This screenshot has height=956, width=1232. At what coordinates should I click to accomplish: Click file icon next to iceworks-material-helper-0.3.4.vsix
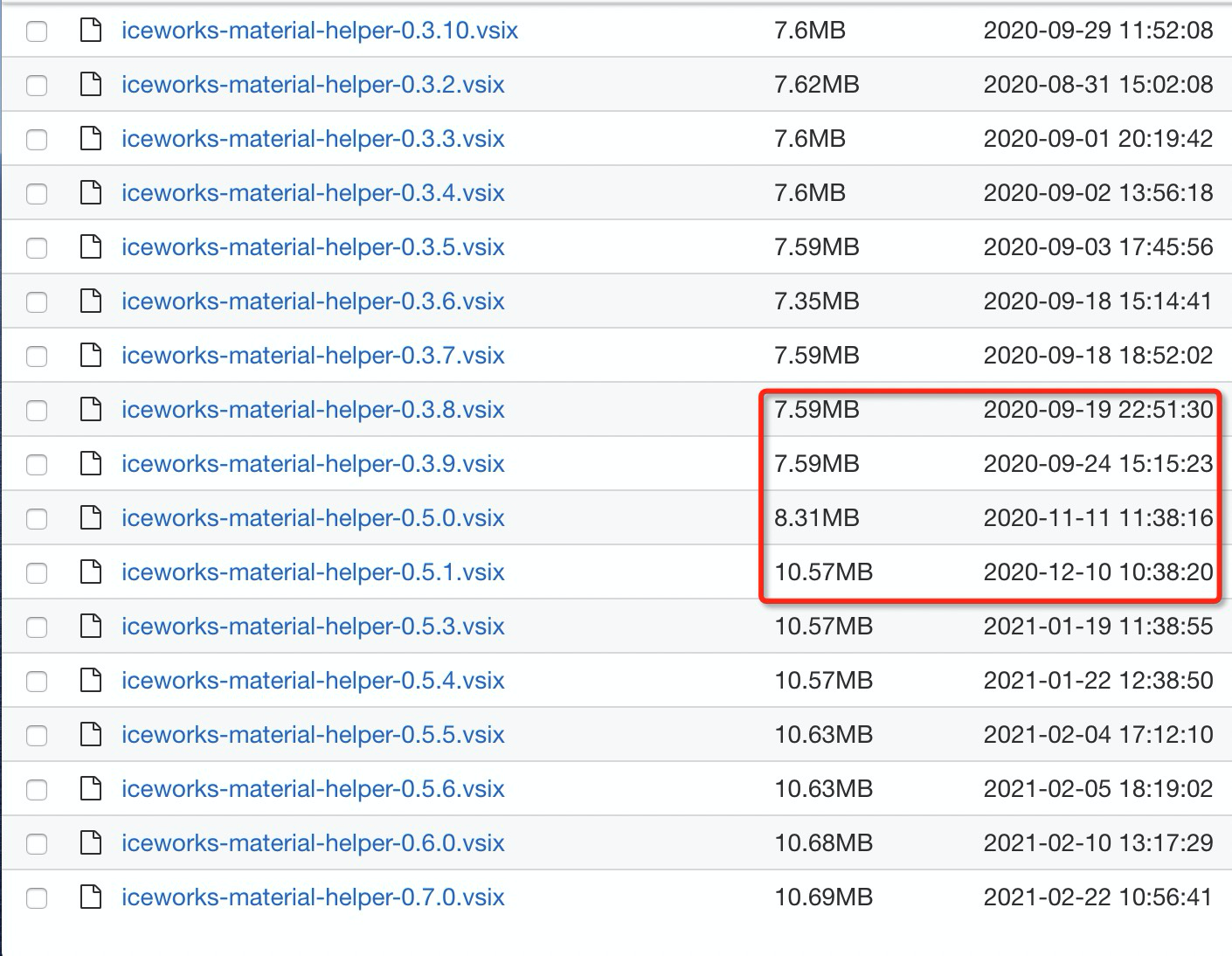(91, 193)
